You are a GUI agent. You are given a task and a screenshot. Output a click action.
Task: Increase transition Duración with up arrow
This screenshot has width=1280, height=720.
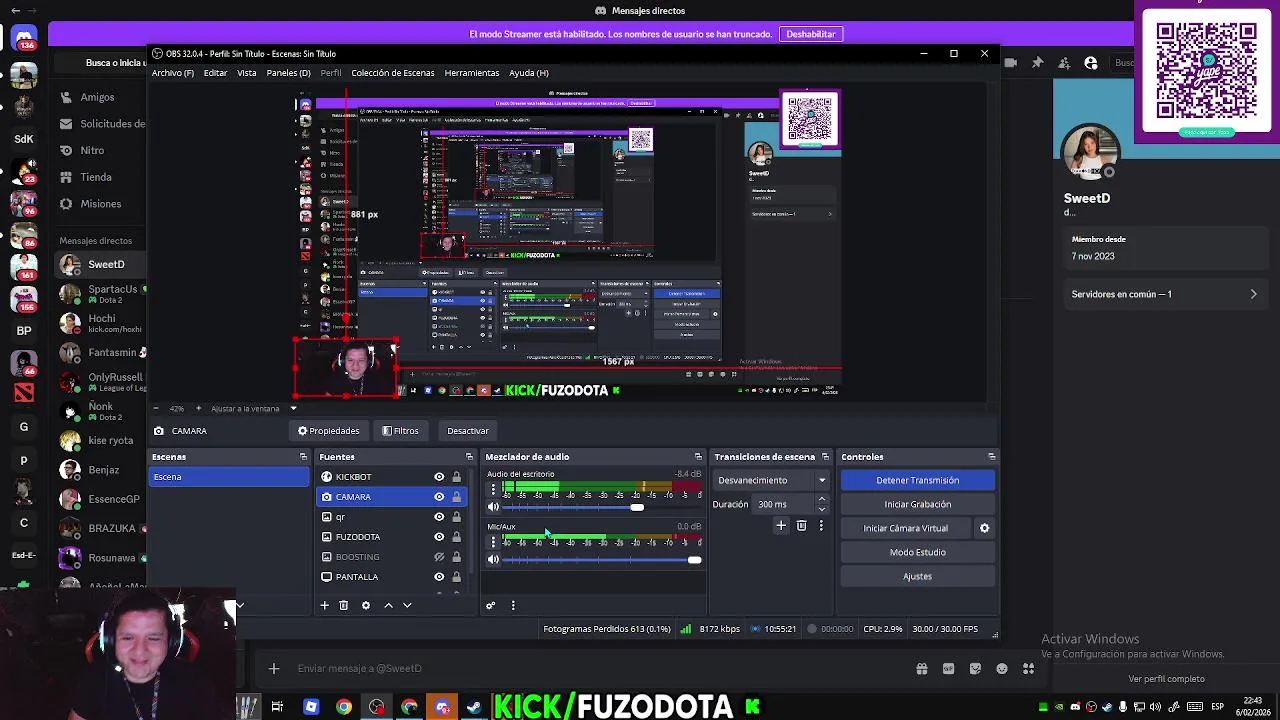tap(822, 499)
